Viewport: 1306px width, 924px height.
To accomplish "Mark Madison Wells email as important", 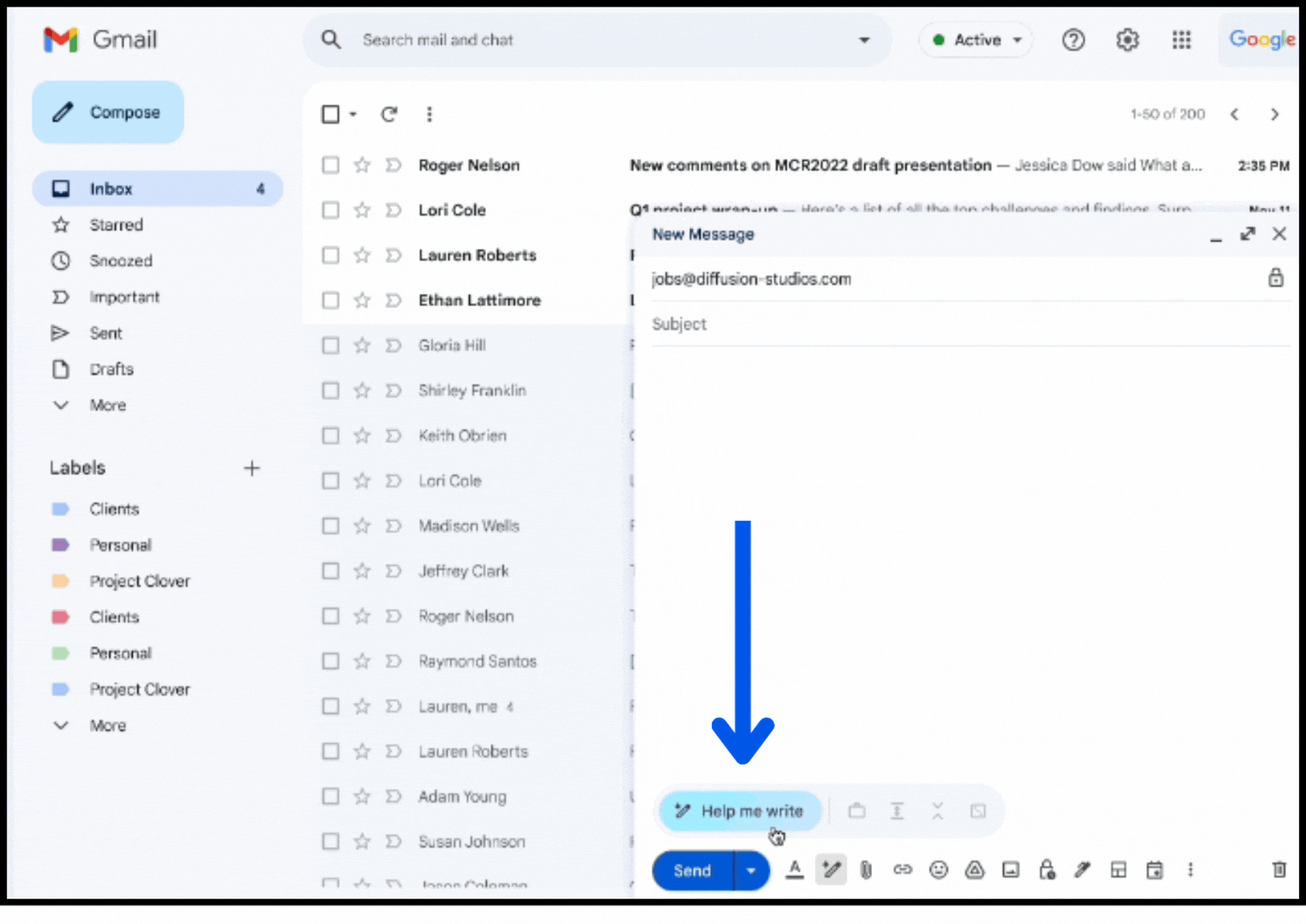I will (x=394, y=526).
